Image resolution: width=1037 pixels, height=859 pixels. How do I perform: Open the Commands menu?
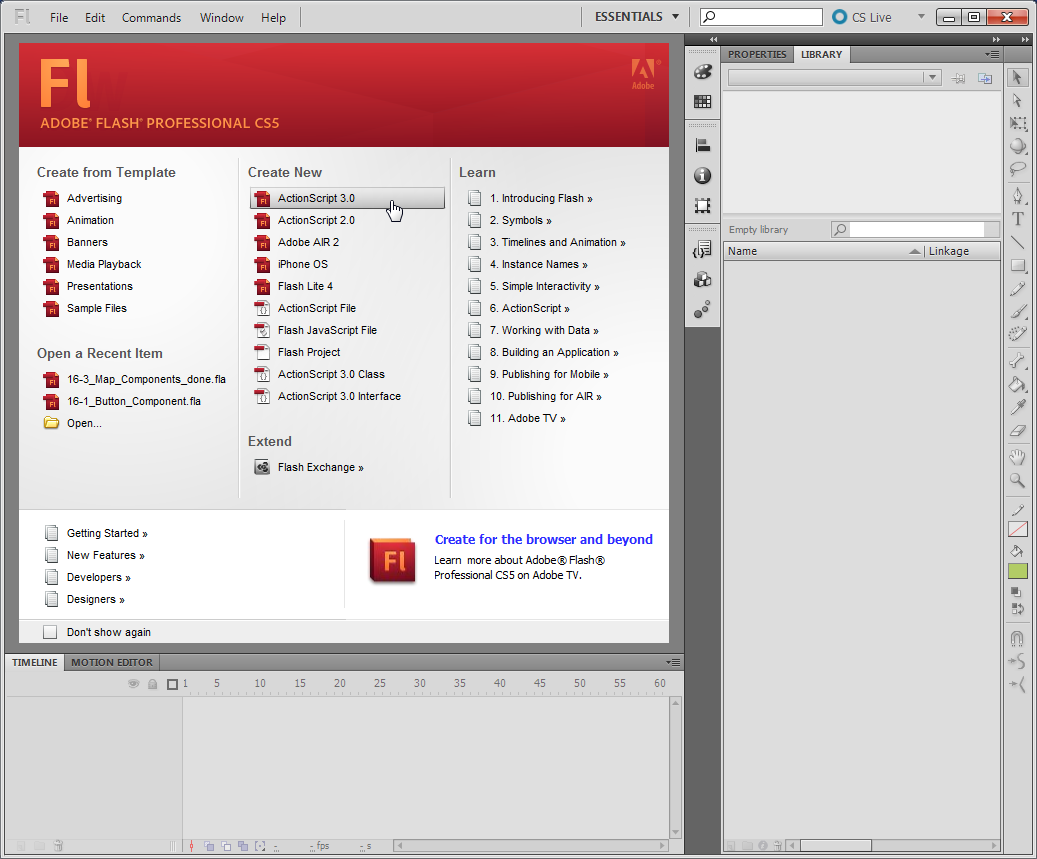tap(151, 18)
